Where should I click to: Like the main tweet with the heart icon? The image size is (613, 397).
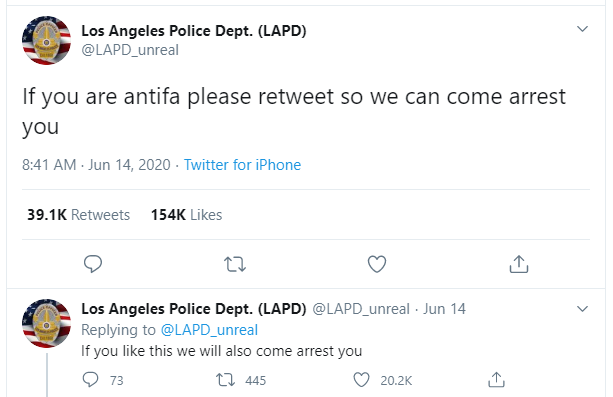377,264
